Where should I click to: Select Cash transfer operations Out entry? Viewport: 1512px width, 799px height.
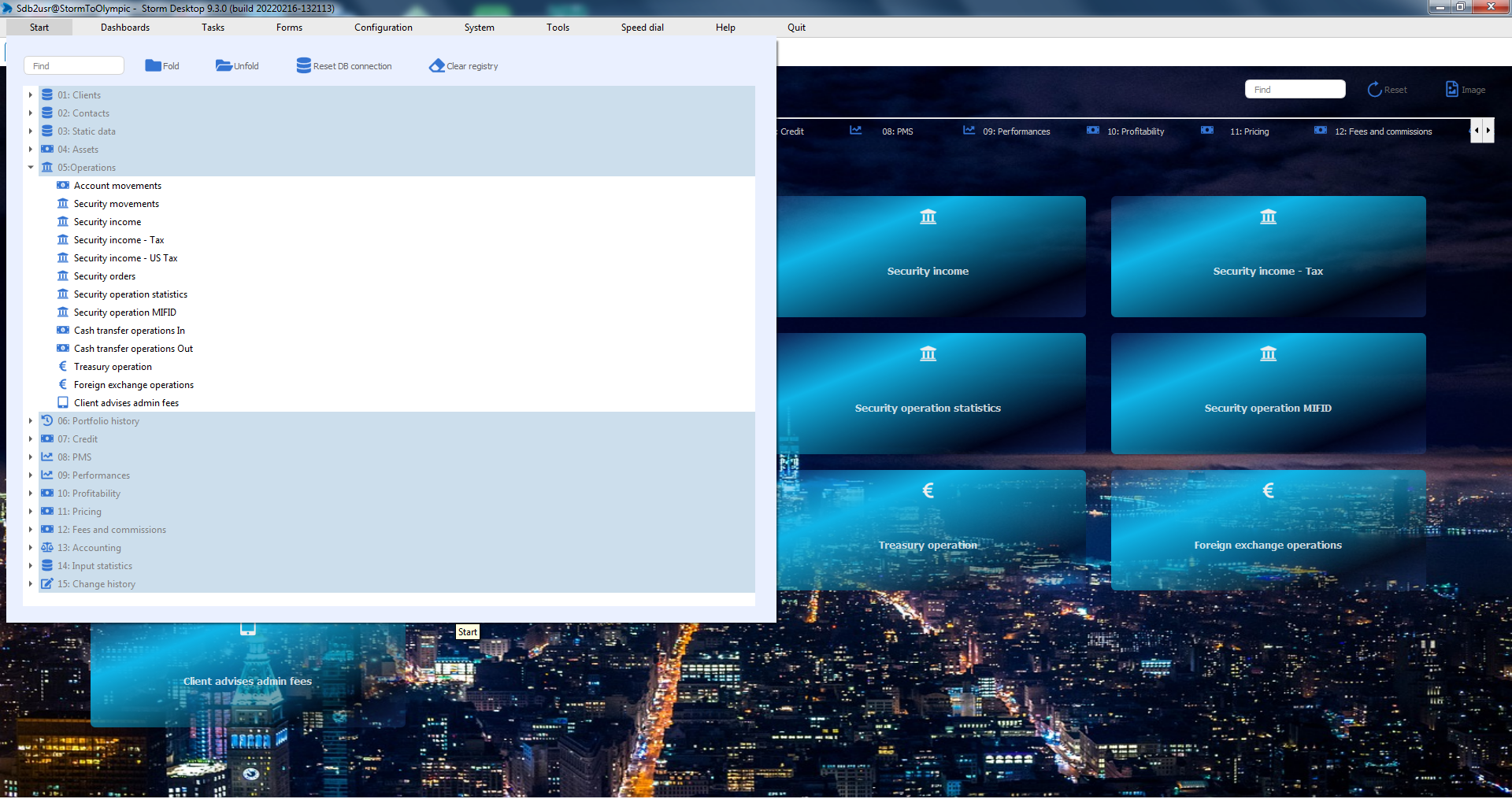click(x=133, y=348)
